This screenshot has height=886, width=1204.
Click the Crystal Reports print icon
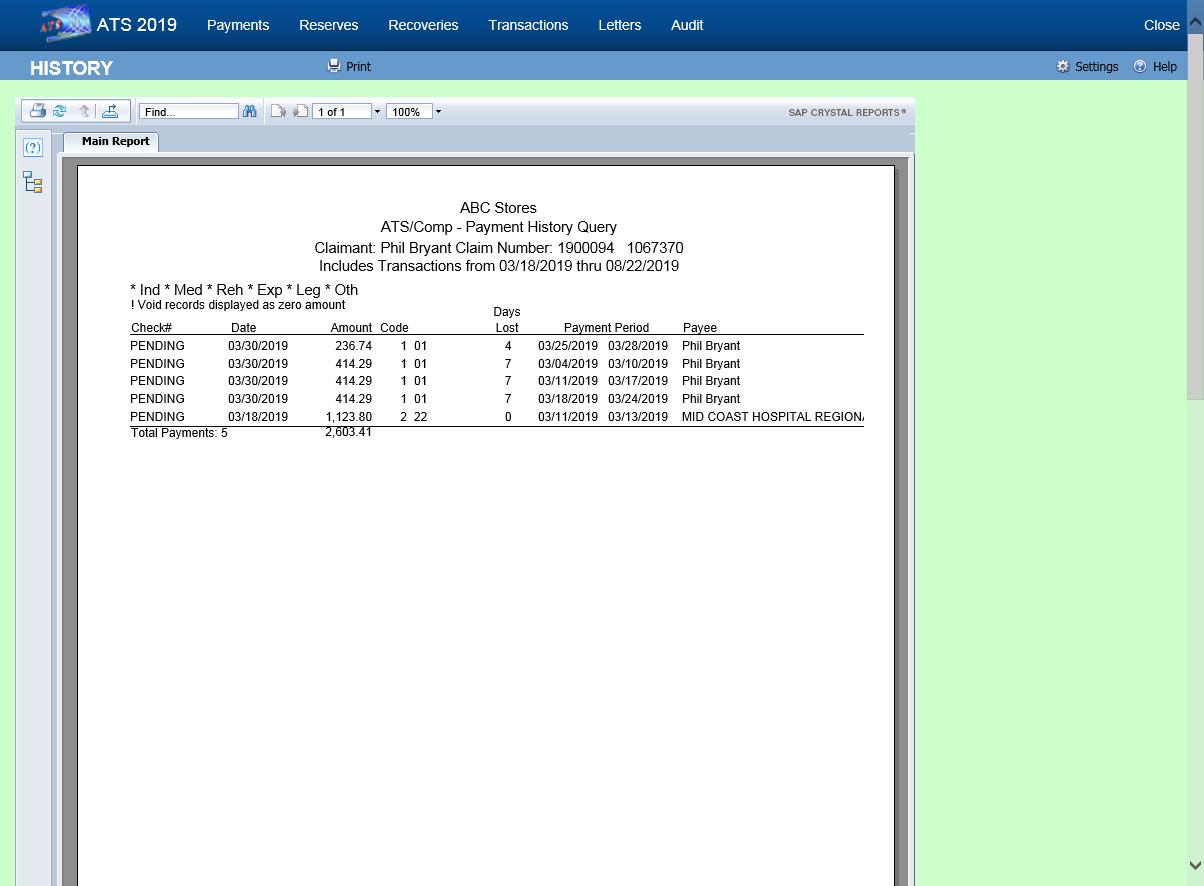pyautogui.click(x=37, y=111)
